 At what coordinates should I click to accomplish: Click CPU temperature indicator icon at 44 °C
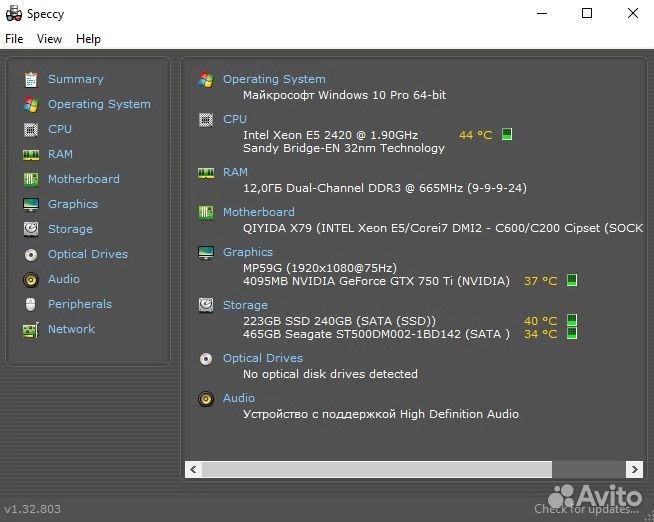507,134
